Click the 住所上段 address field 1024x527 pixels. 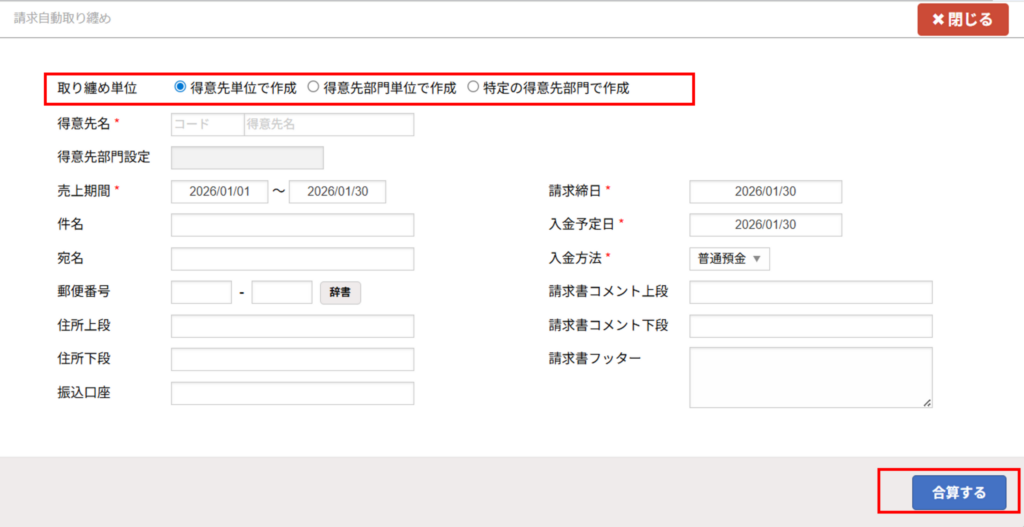292,327
